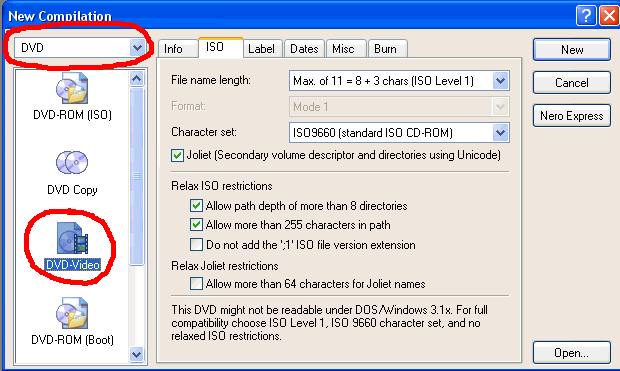This screenshot has width=620, height=371.
Task: Click the 'File name length:' label
Action: pyautogui.click(x=211, y=80)
